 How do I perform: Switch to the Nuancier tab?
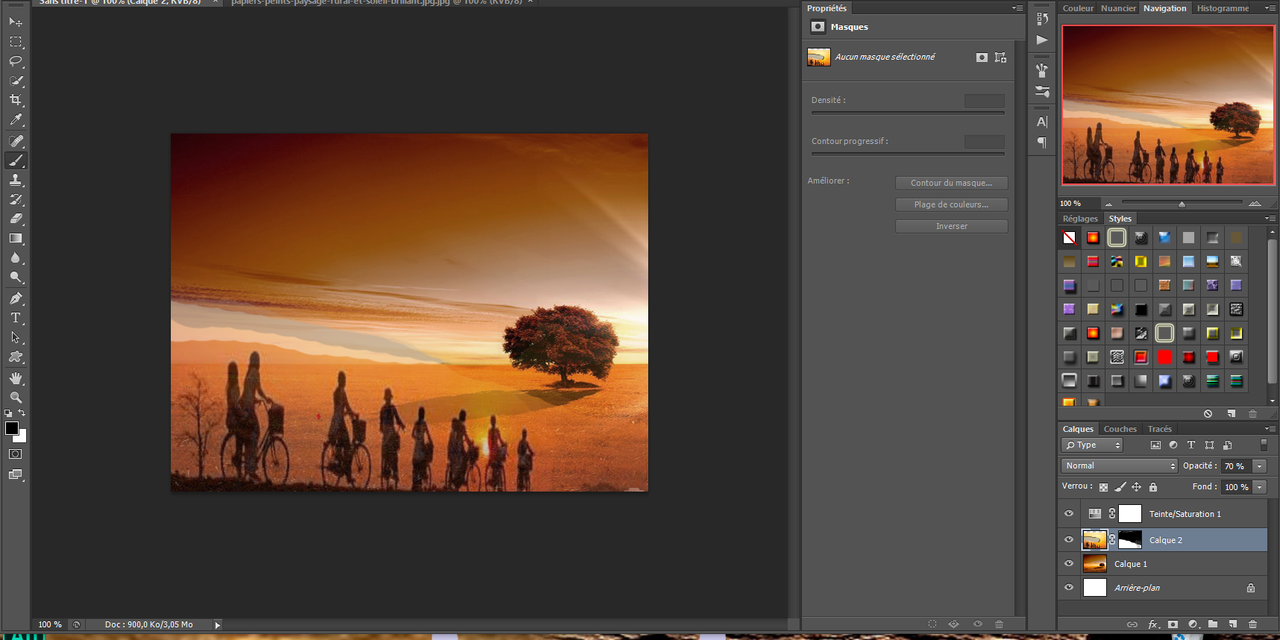point(1119,8)
